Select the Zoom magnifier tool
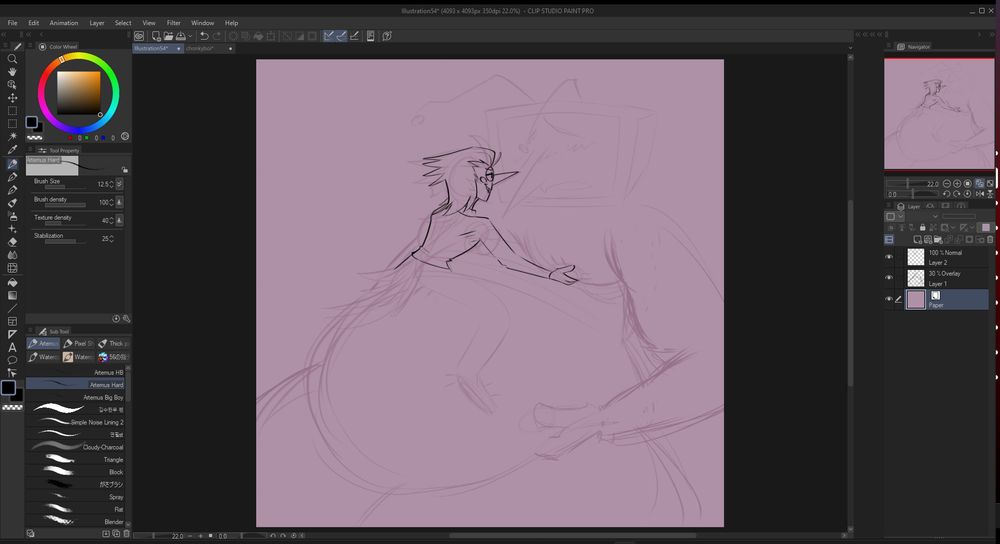This screenshot has height=544, width=1000. (12, 58)
